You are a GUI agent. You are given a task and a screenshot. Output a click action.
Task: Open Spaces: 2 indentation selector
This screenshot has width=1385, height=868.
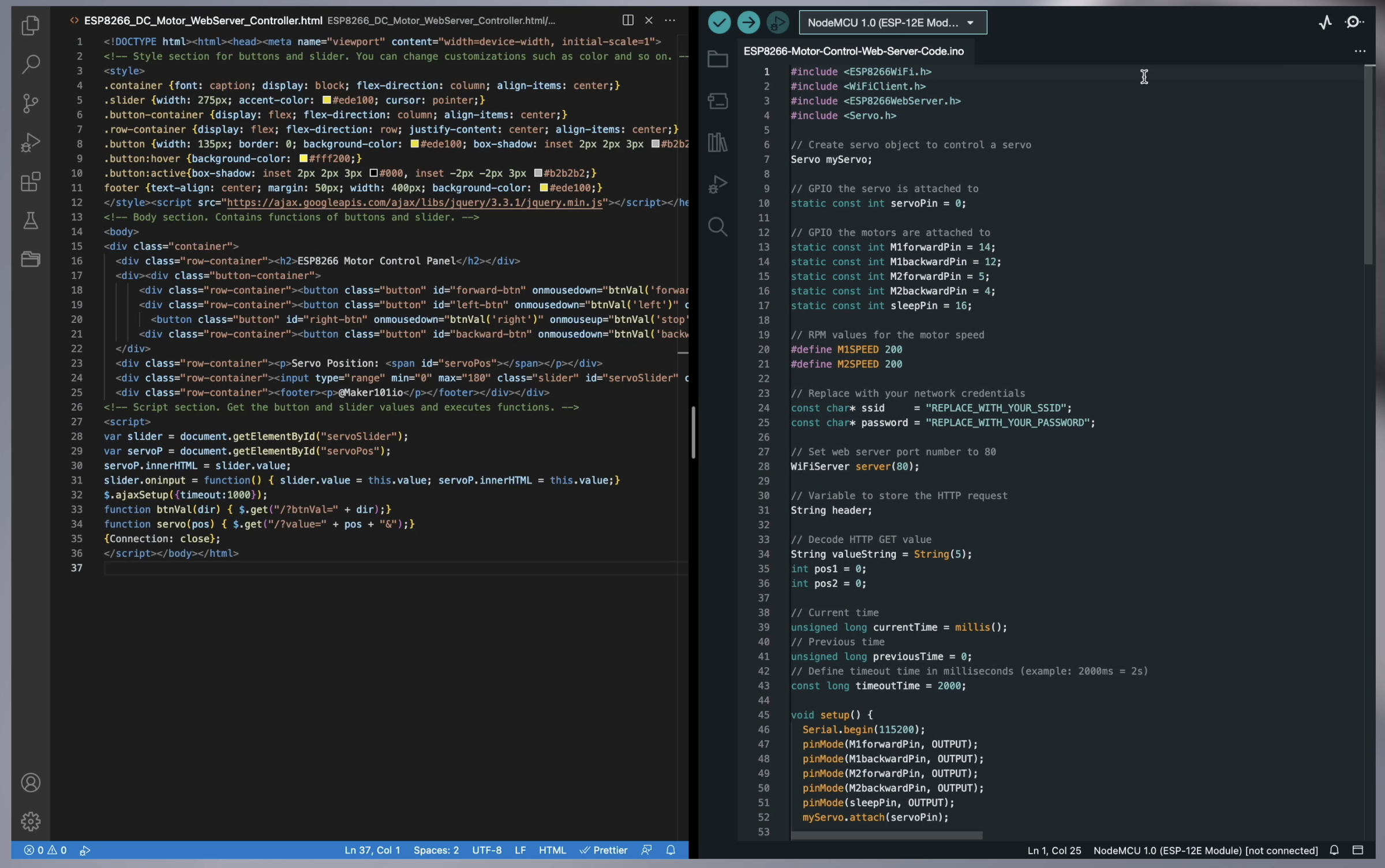point(436,850)
